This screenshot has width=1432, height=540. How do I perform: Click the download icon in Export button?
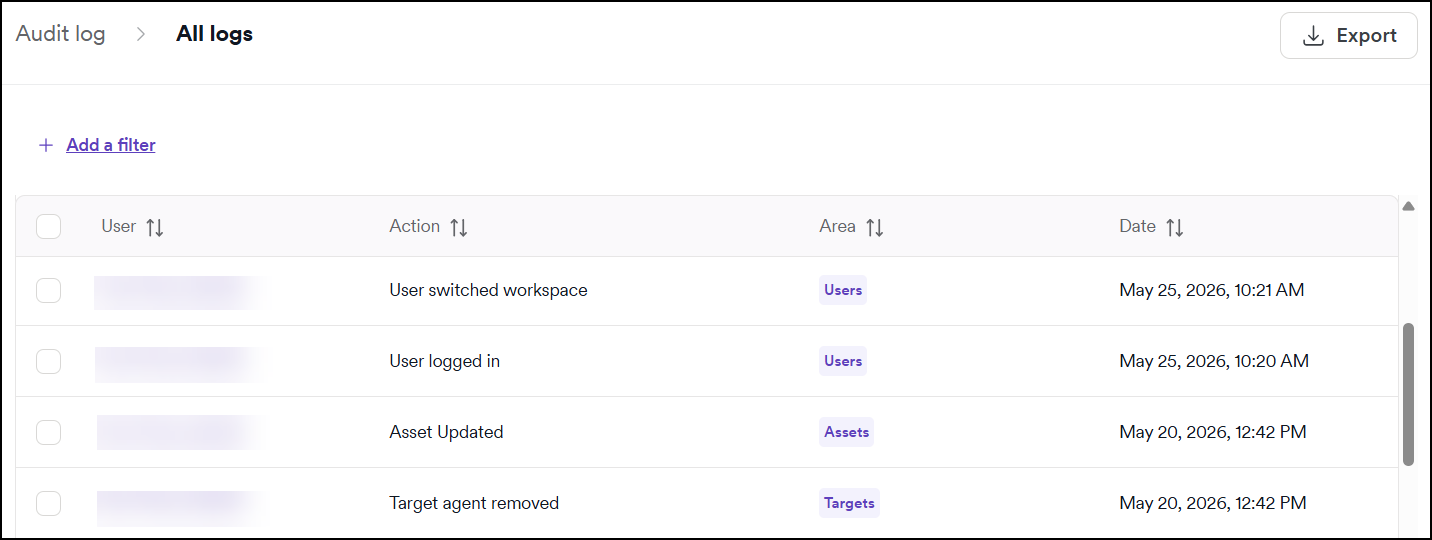coord(1313,36)
